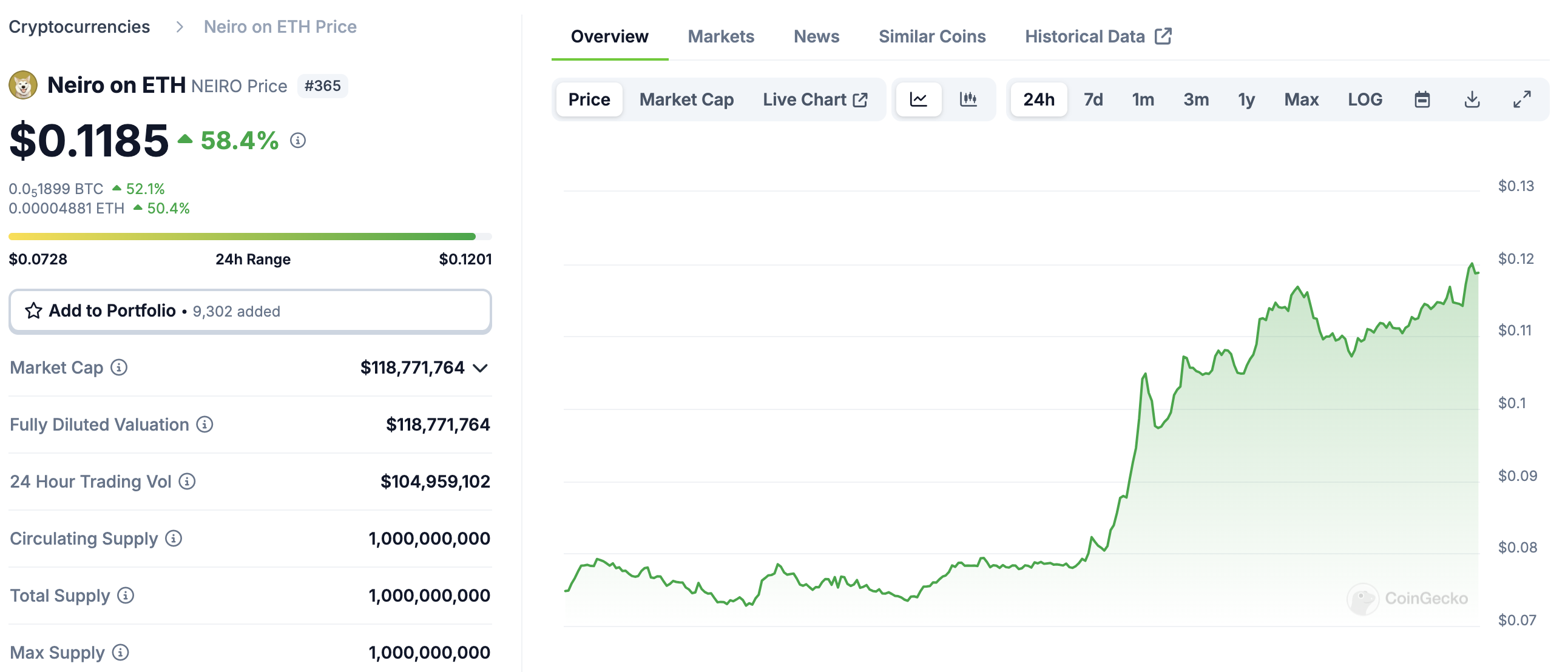
Task: Open the Markets tab
Action: click(720, 36)
